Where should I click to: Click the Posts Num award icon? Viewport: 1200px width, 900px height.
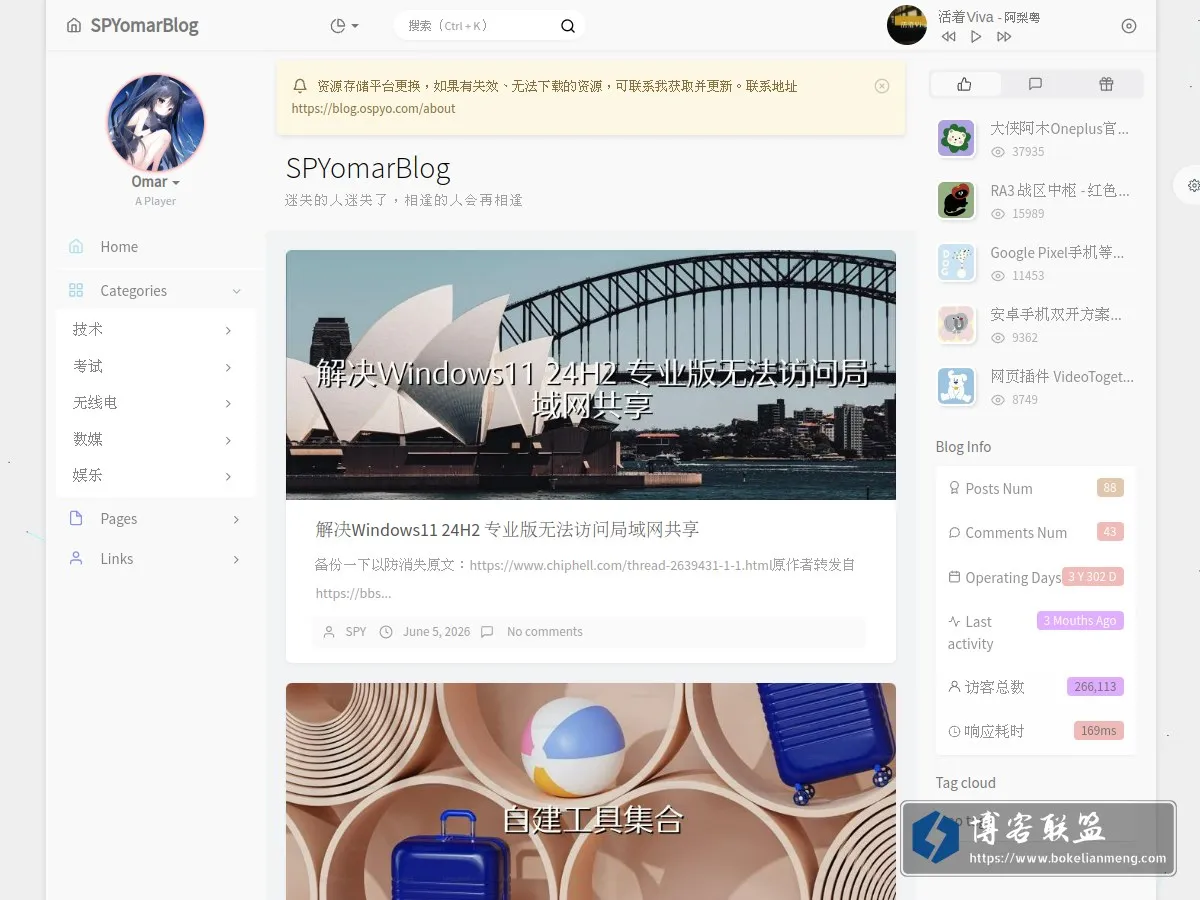coord(954,488)
